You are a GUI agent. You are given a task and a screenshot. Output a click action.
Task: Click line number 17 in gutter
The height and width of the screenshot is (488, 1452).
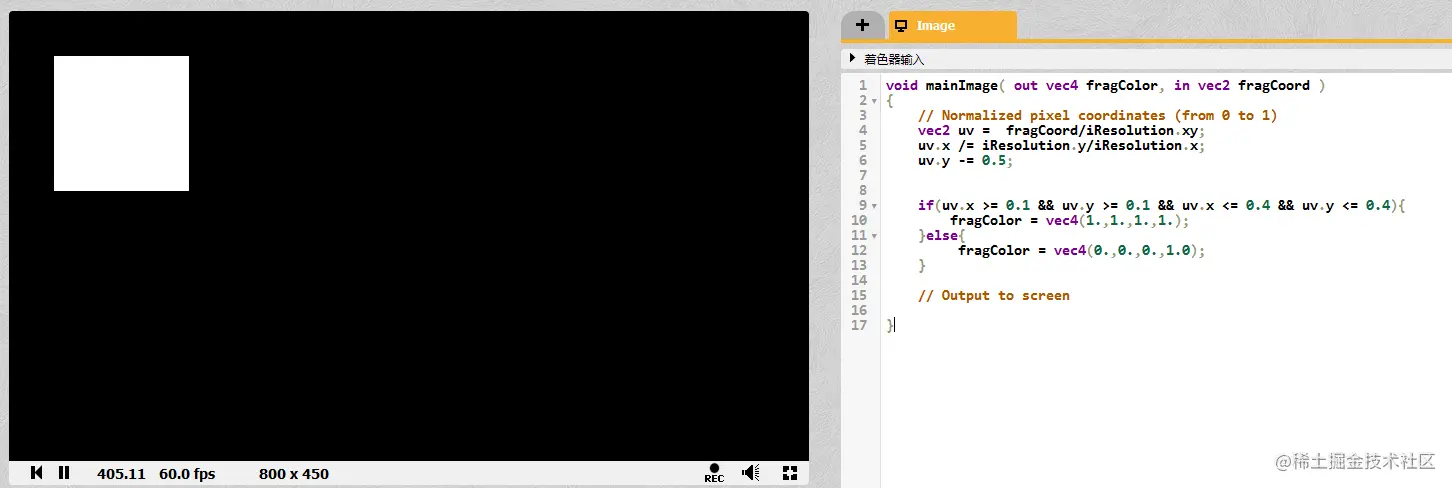[x=859, y=325]
